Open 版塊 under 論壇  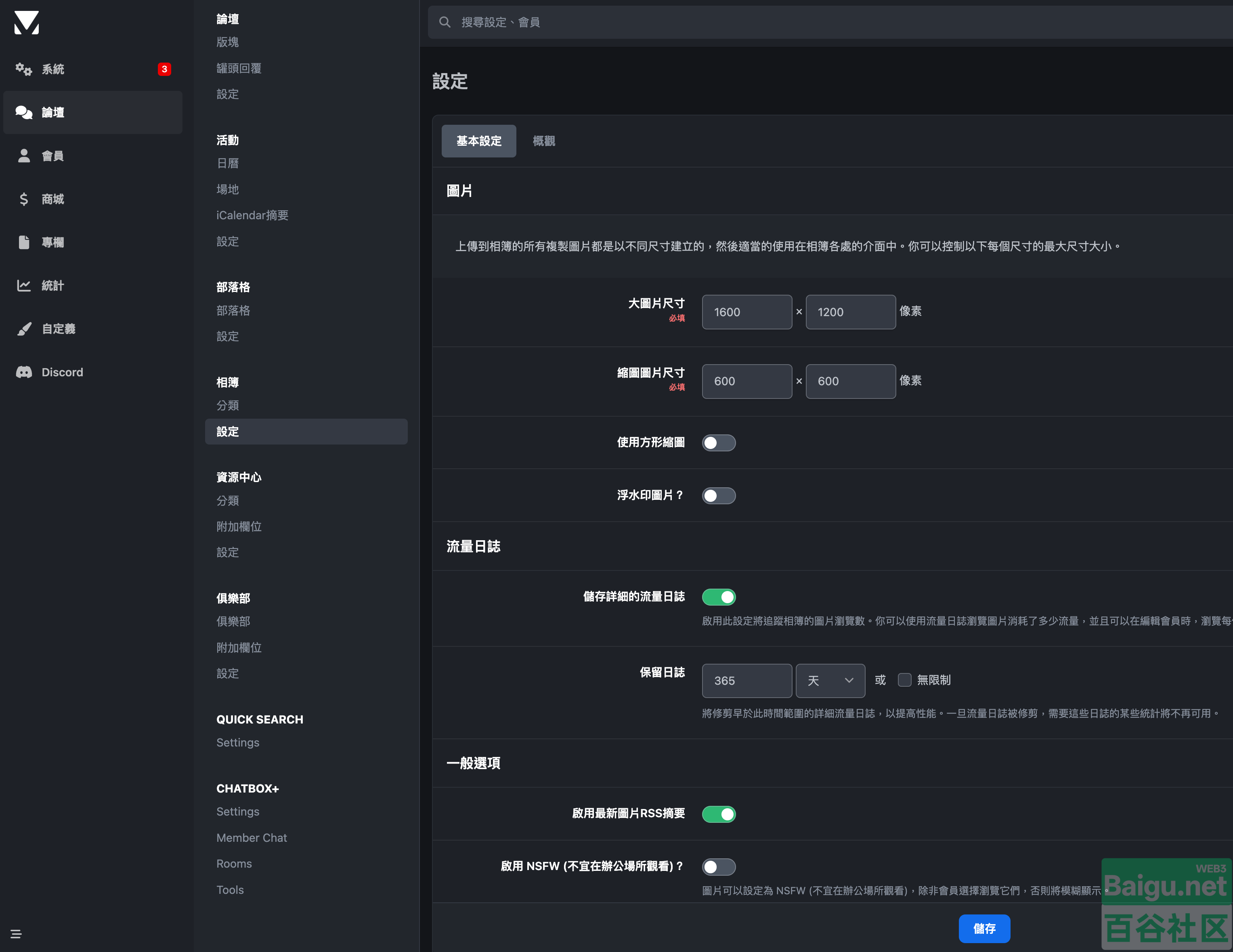228,42
